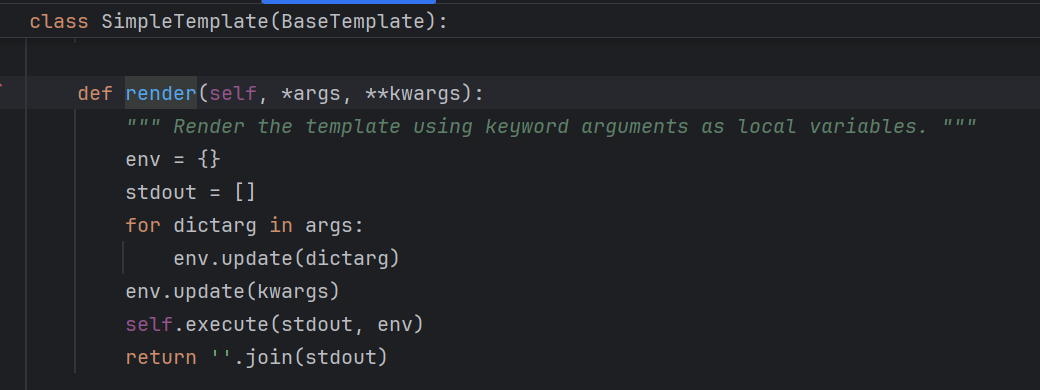Screen dimensions: 1040x390
Task: Click the blue active tab indicator at top
Action: 348,2
